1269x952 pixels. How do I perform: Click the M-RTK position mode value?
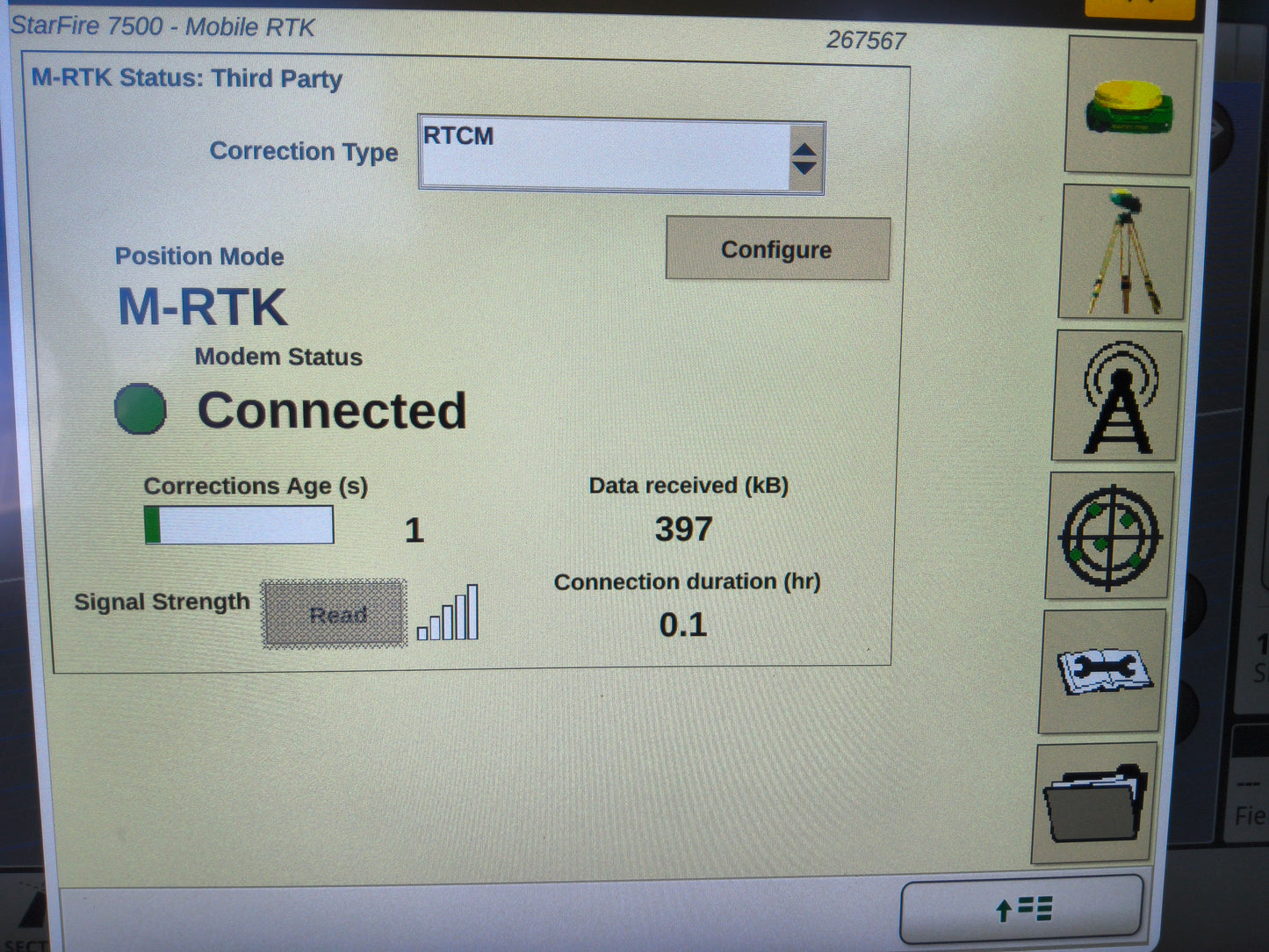point(203,308)
